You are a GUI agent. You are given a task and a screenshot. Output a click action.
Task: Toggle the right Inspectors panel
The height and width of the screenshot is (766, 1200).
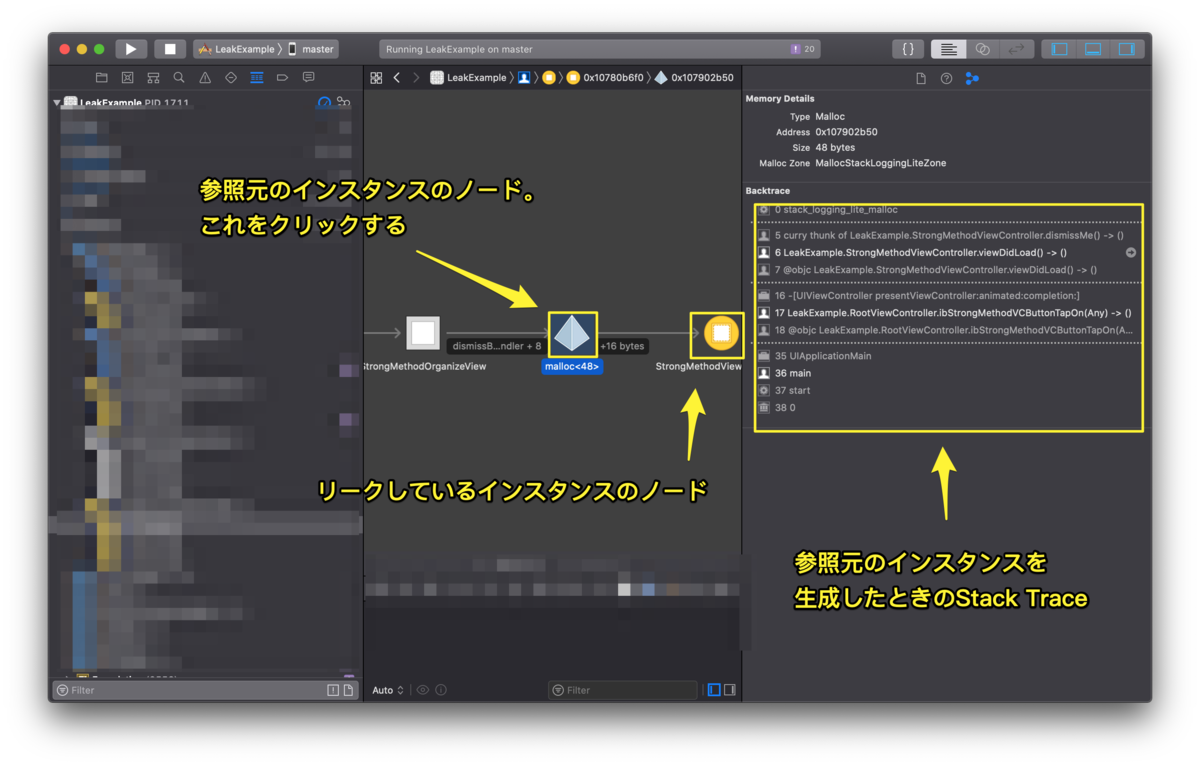[1127, 49]
